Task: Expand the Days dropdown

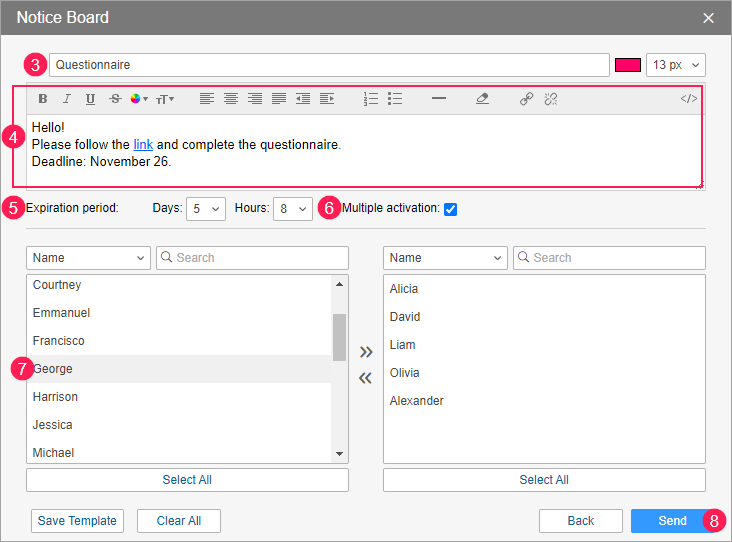Action: tap(205, 209)
